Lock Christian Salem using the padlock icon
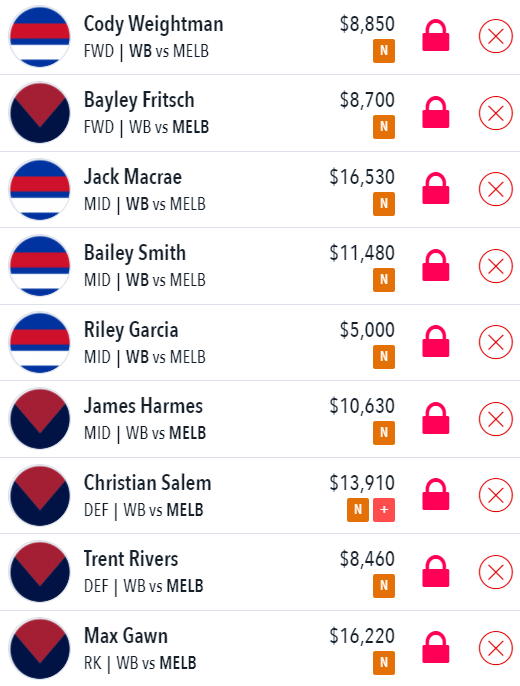 pos(436,495)
